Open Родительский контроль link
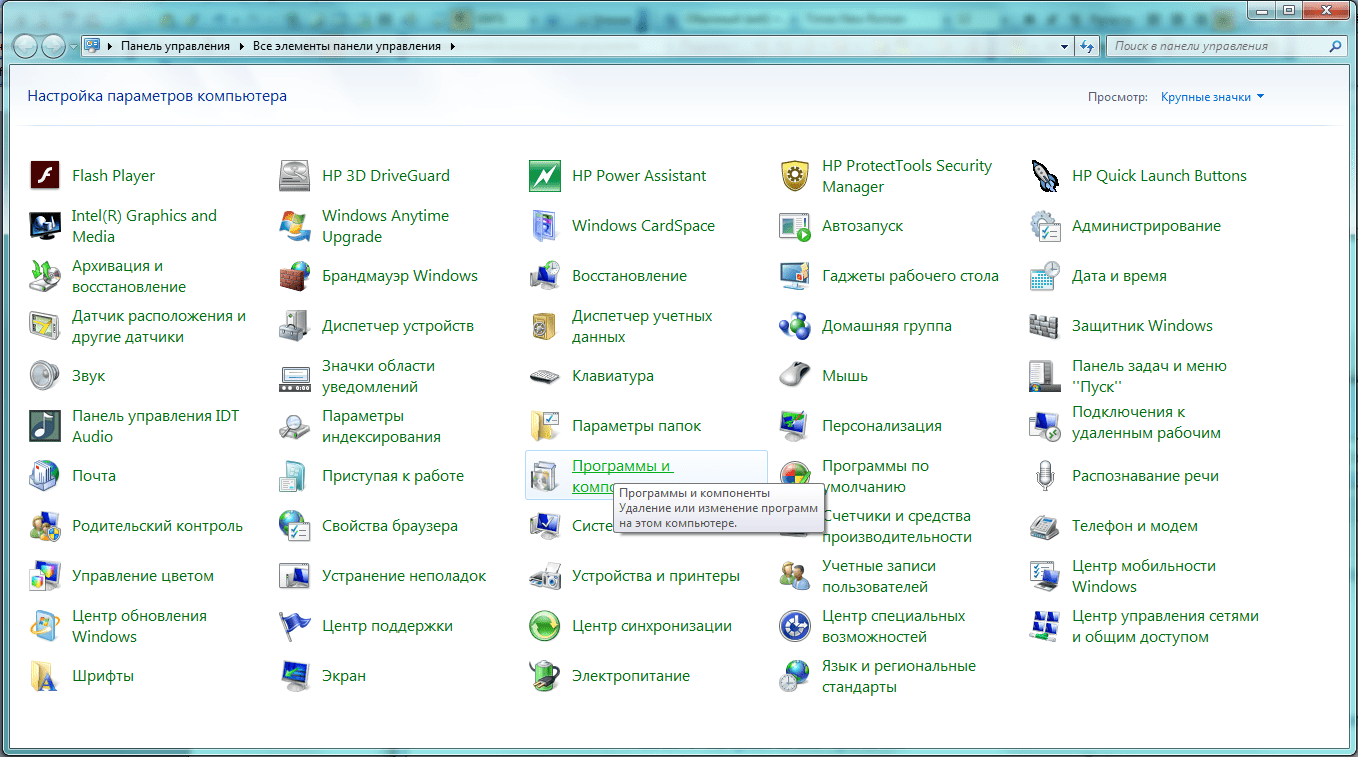 tap(157, 526)
